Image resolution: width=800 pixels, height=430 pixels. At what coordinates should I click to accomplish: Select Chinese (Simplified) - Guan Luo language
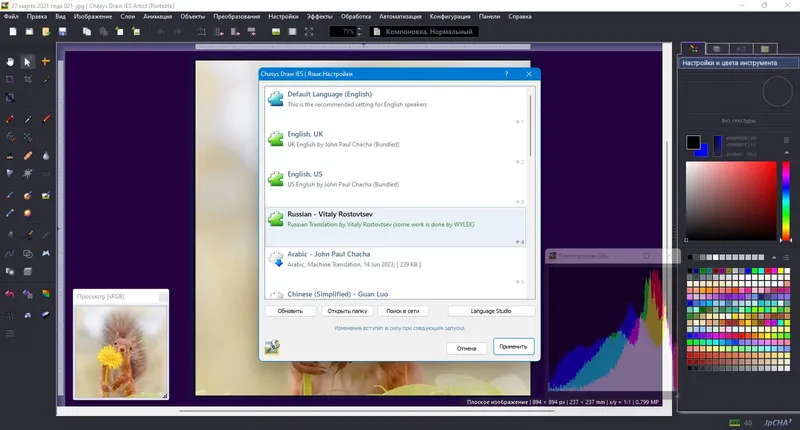(x=395, y=293)
